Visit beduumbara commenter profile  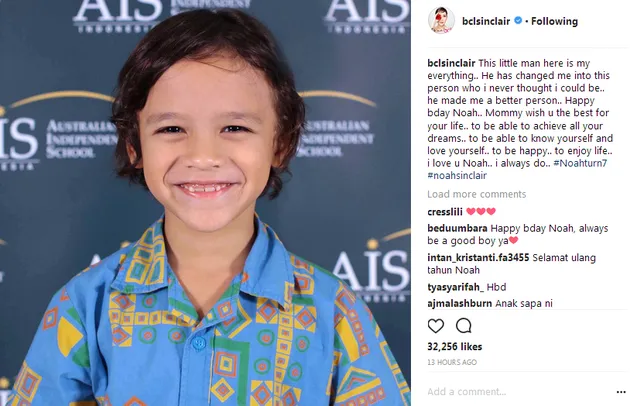coord(457,228)
